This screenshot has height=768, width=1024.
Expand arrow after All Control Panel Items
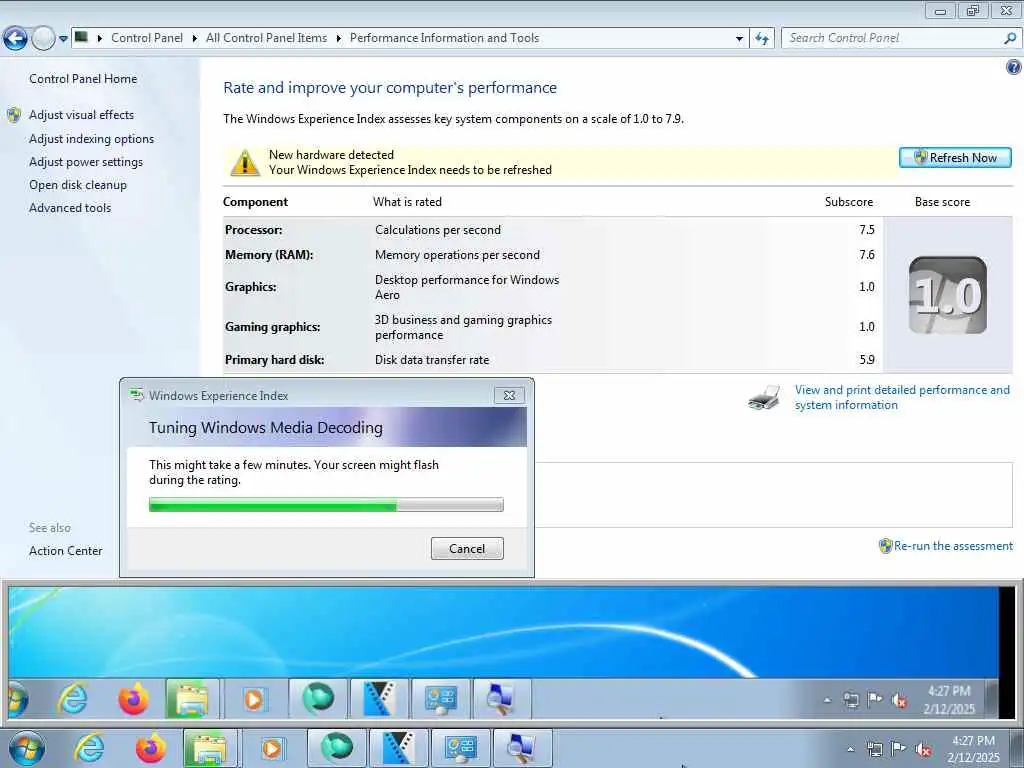click(x=338, y=39)
